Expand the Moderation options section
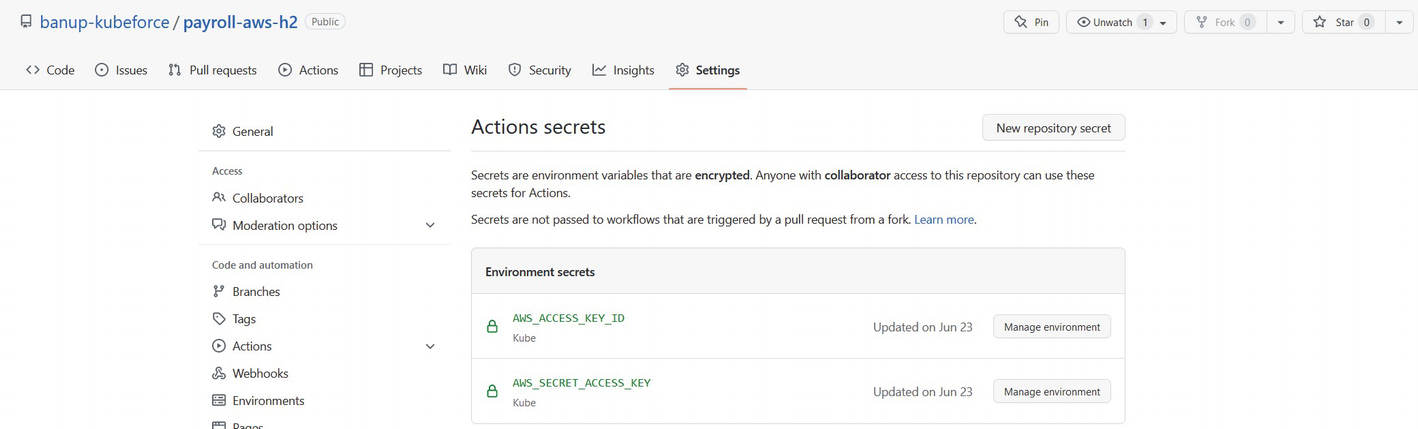Image resolution: width=1418 pixels, height=429 pixels. 430,226
